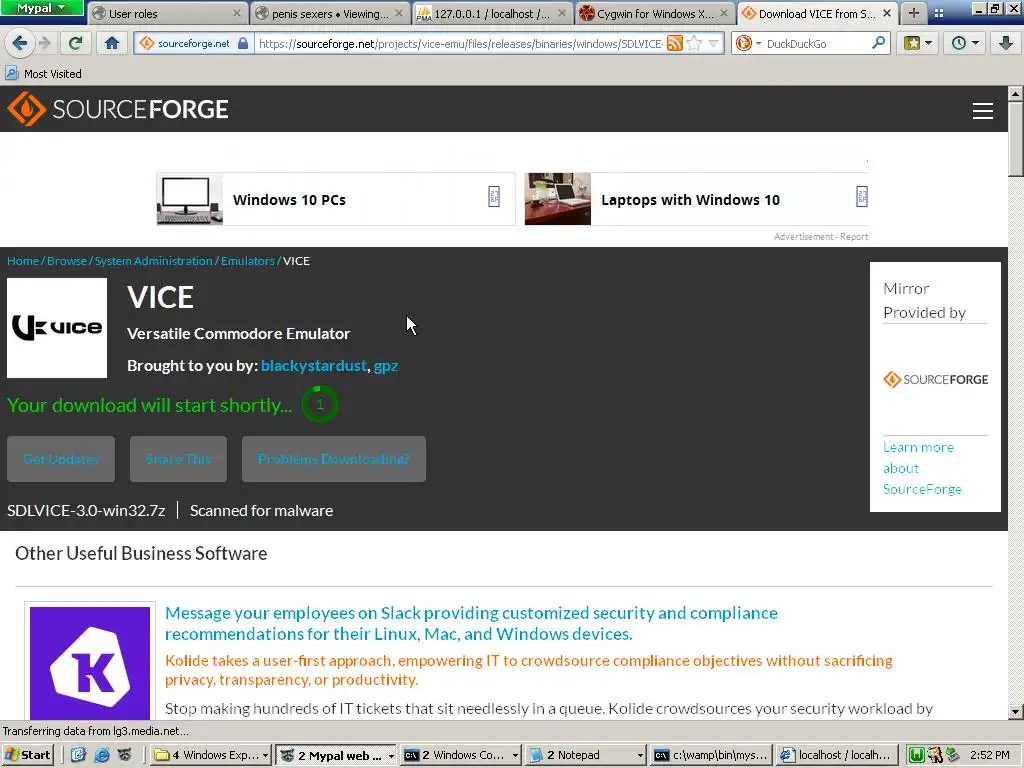Image resolution: width=1024 pixels, height=768 pixels.
Task: Open the SourceForge hamburger menu
Action: 982,110
